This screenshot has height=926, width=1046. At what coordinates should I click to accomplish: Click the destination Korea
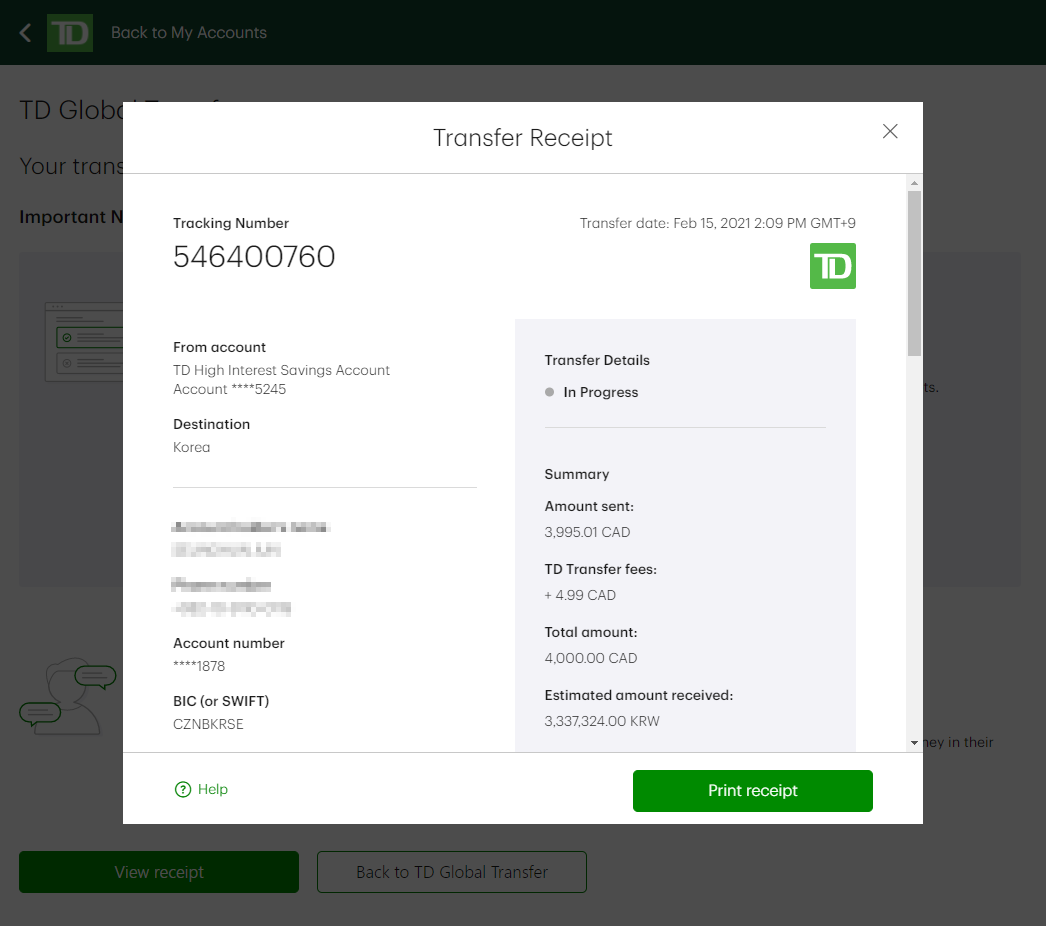point(191,448)
